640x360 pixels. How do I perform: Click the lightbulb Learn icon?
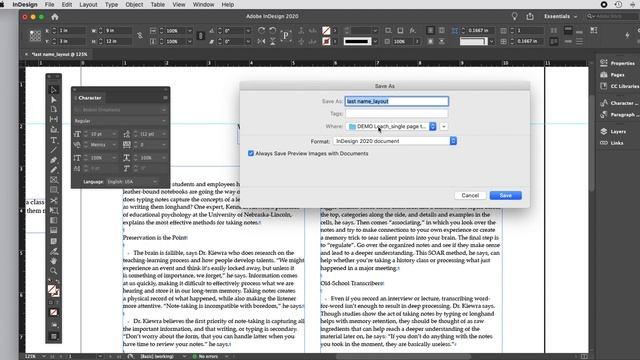point(514,16)
